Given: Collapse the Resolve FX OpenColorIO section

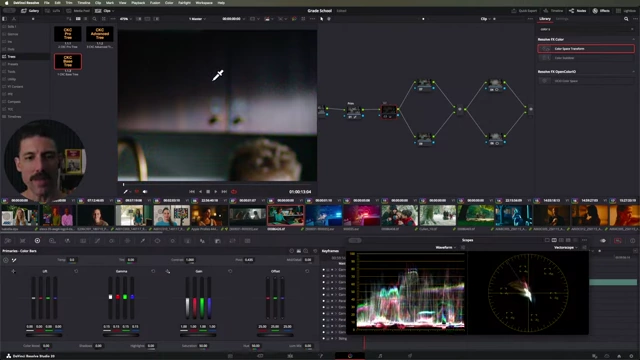Looking at the screenshot, I should 633,72.
